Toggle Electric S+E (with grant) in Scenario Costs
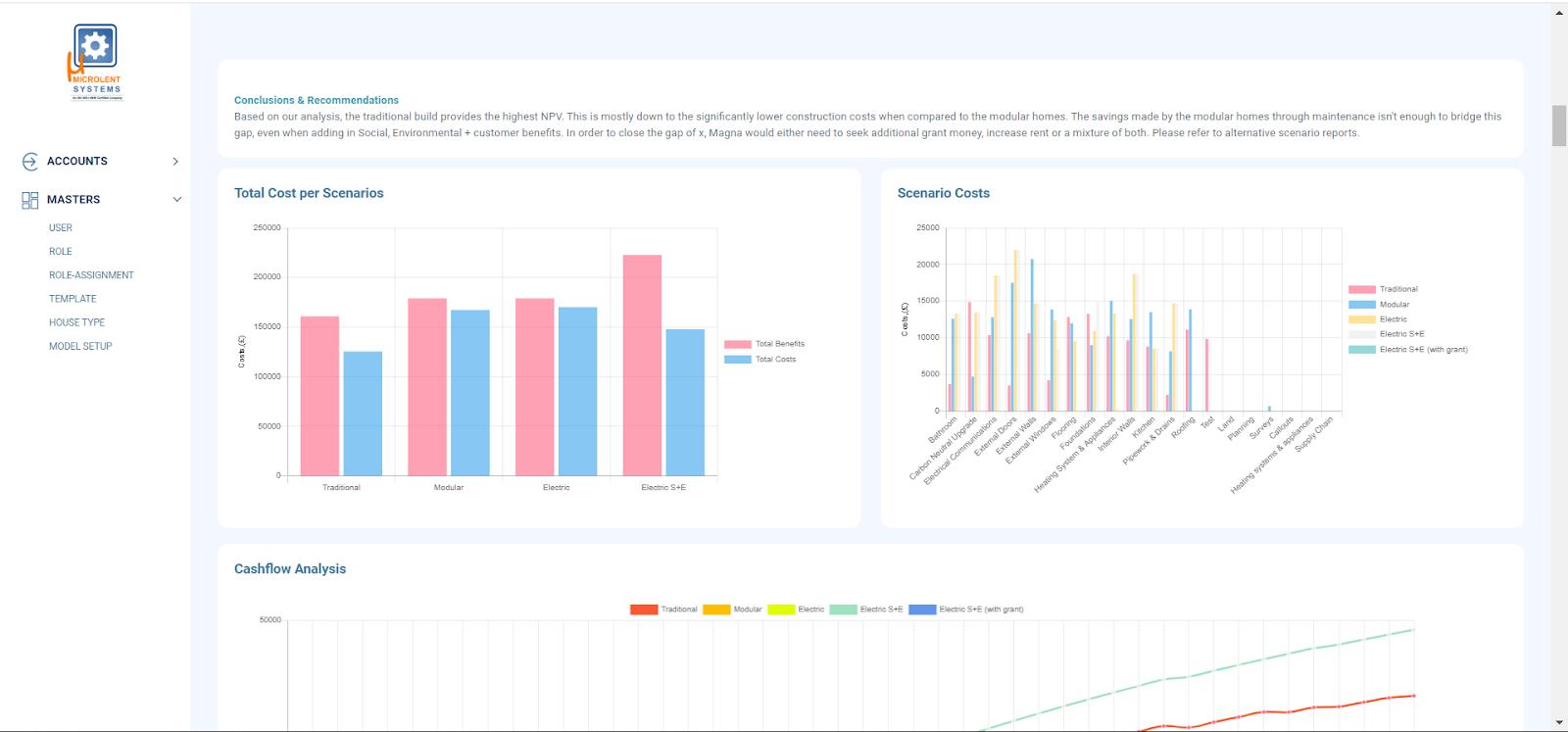Image resolution: width=1568 pixels, height=732 pixels. (1408, 350)
